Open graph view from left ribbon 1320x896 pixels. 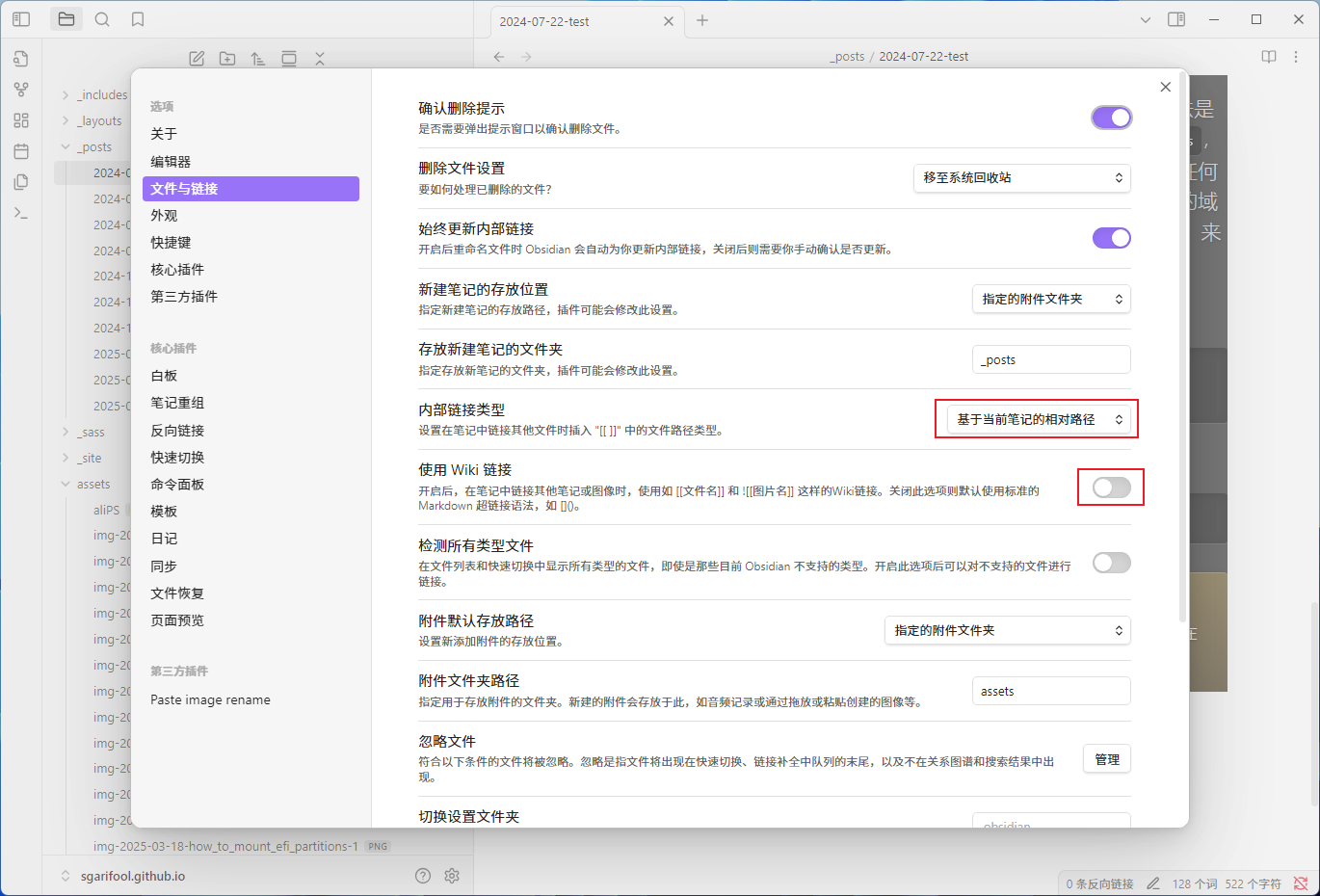coord(21,90)
